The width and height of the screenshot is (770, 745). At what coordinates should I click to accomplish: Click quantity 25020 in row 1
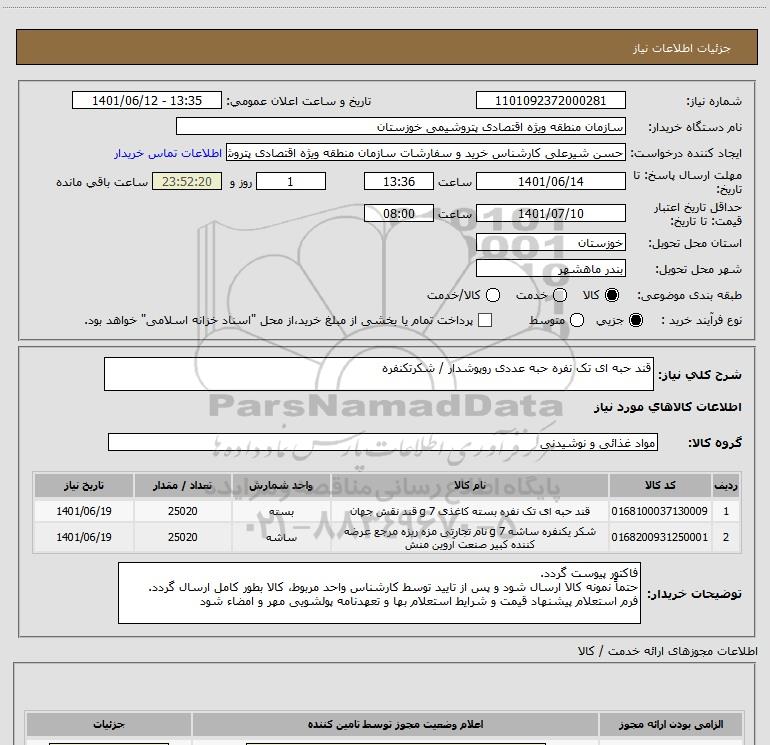coord(183,511)
